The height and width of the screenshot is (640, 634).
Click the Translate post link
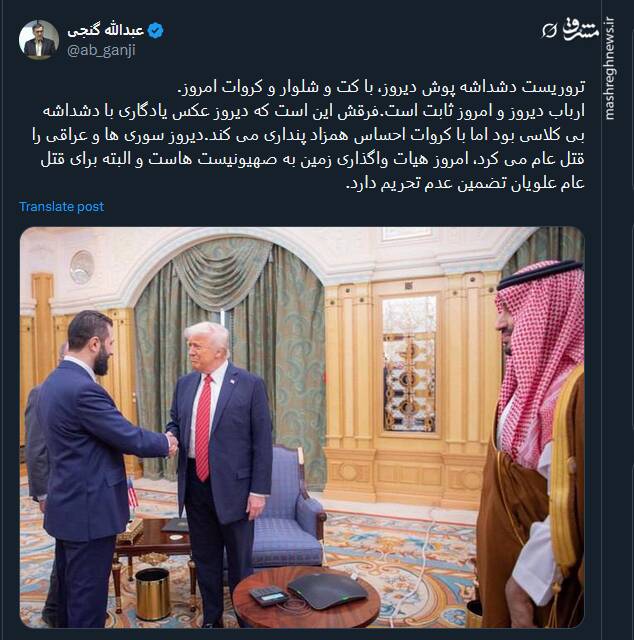62,207
